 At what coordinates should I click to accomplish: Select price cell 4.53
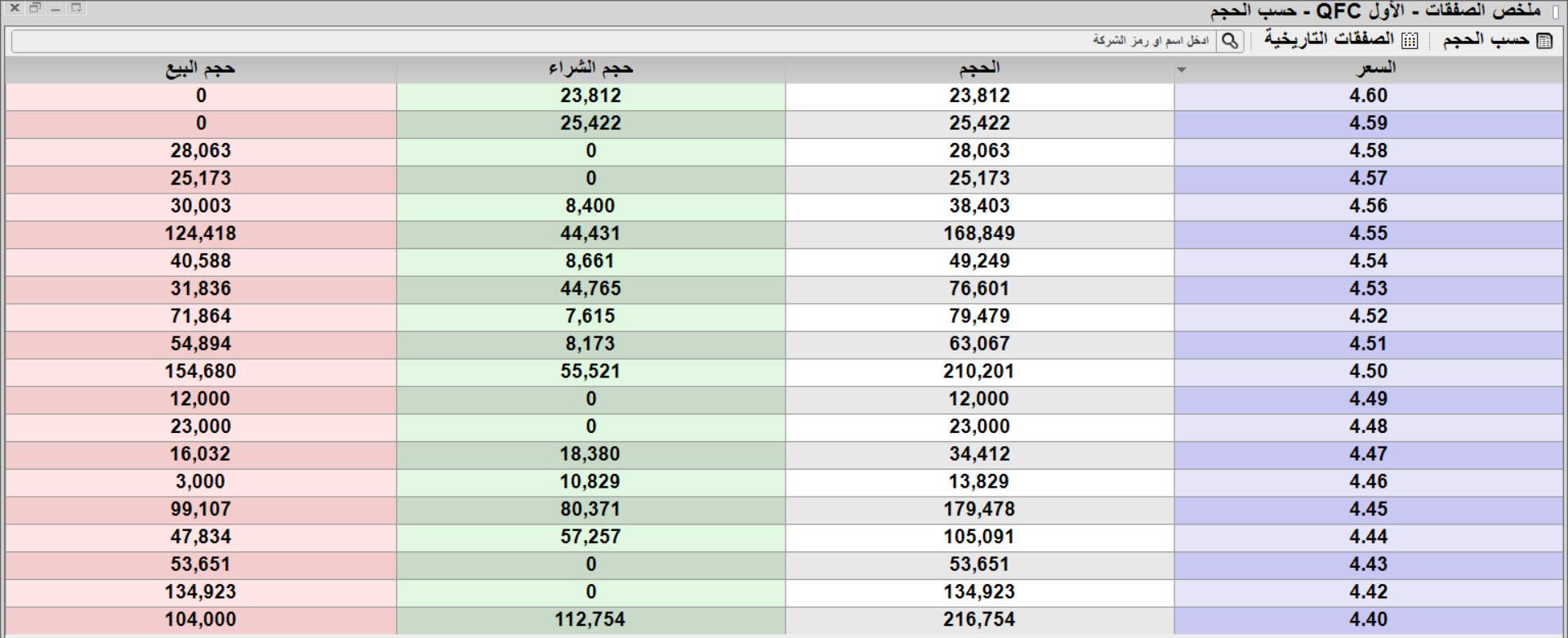tap(1369, 289)
